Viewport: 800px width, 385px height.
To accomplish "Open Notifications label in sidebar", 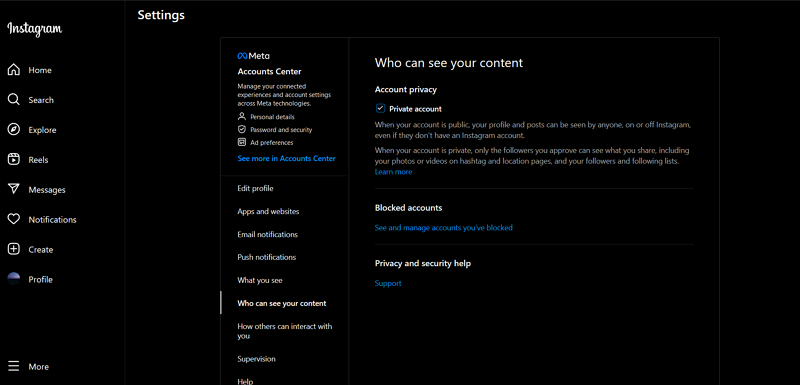I will [x=53, y=220].
